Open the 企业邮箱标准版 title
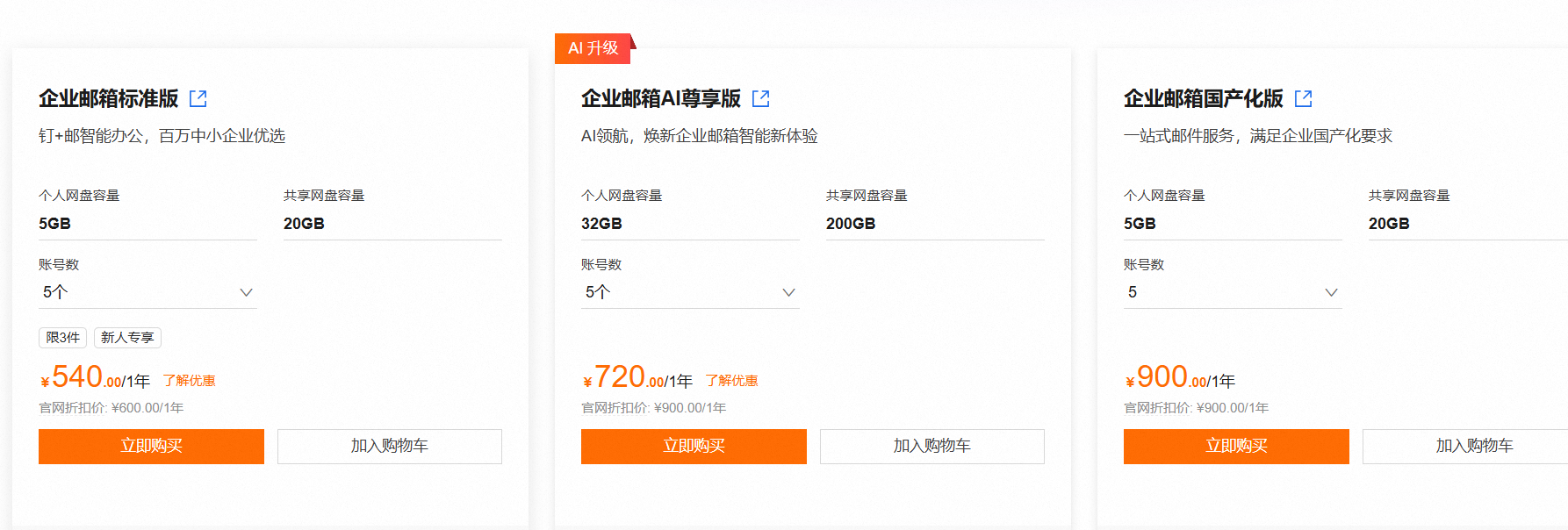Screen dimensions: 1568x530 click(x=109, y=99)
